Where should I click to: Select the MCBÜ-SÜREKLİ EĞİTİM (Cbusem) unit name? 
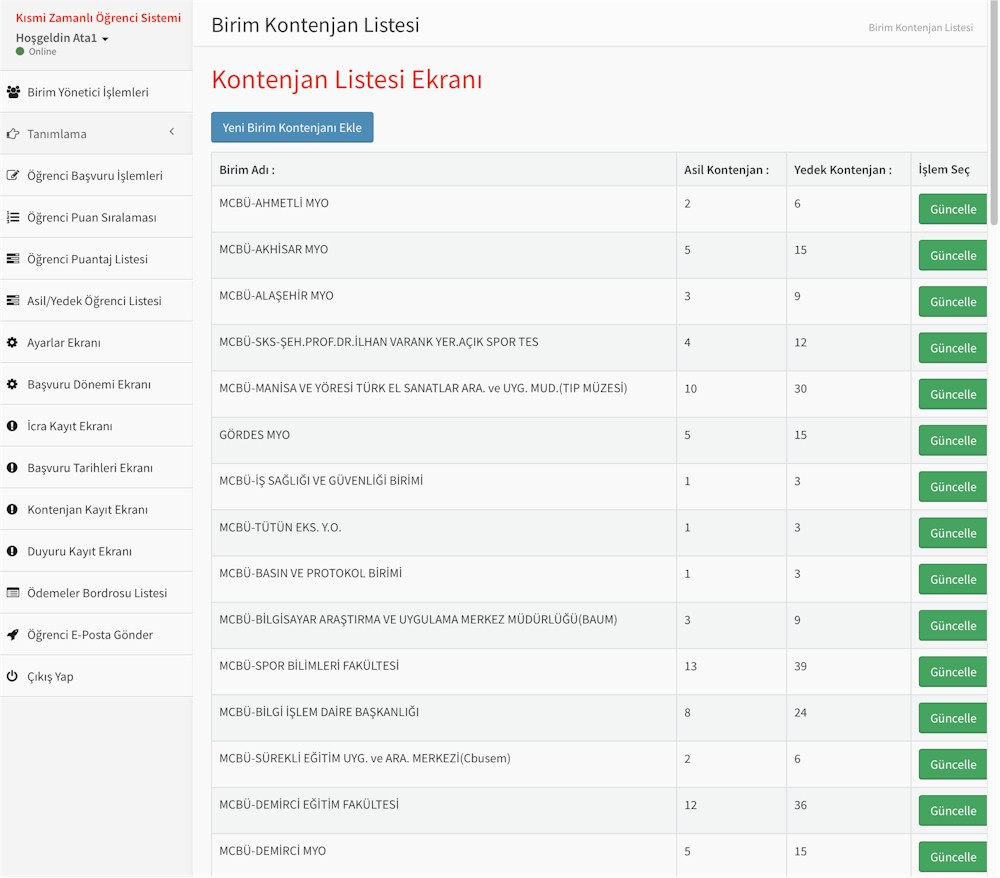pos(365,759)
